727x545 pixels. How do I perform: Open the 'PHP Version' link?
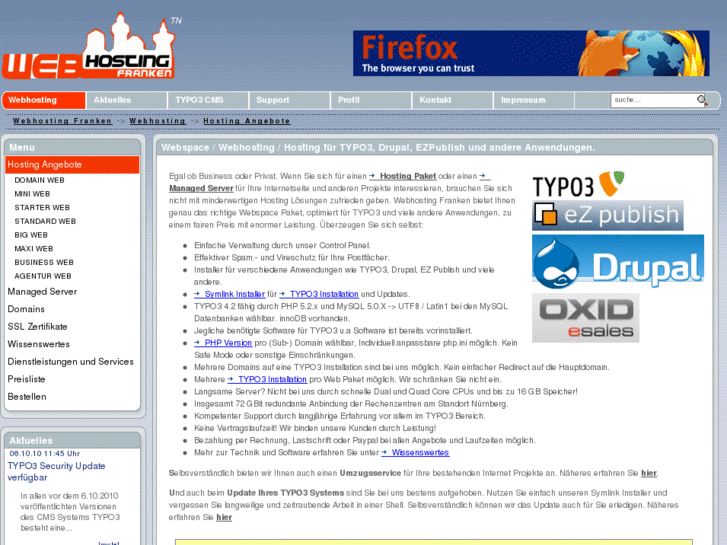223,343
